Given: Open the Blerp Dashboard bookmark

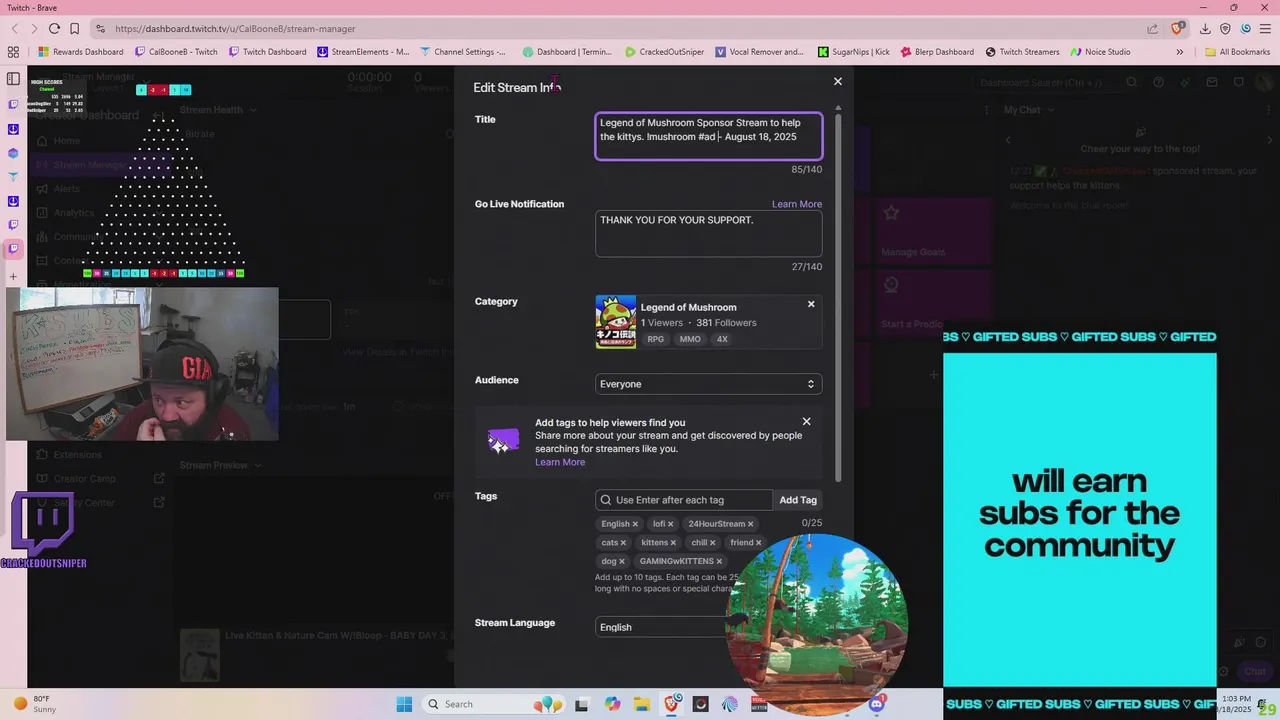Looking at the screenshot, I should coord(937,52).
